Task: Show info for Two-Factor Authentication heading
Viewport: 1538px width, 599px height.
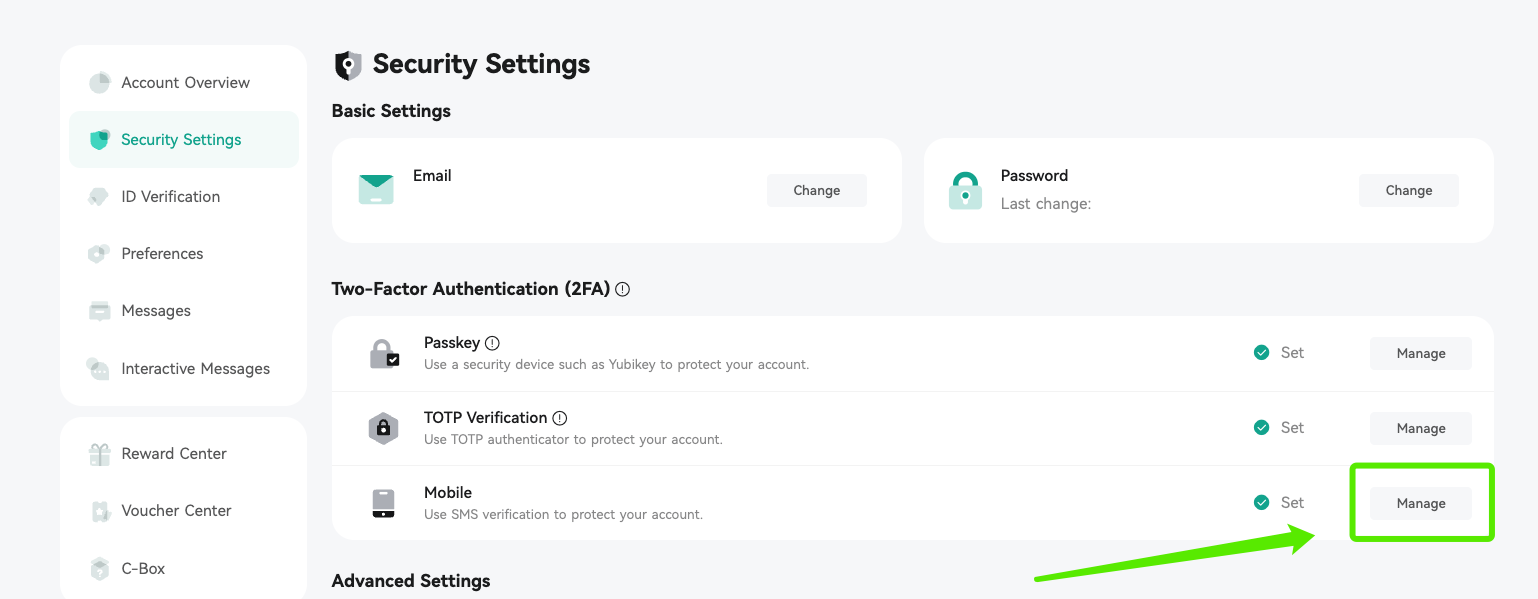Action: (x=623, y=289)
